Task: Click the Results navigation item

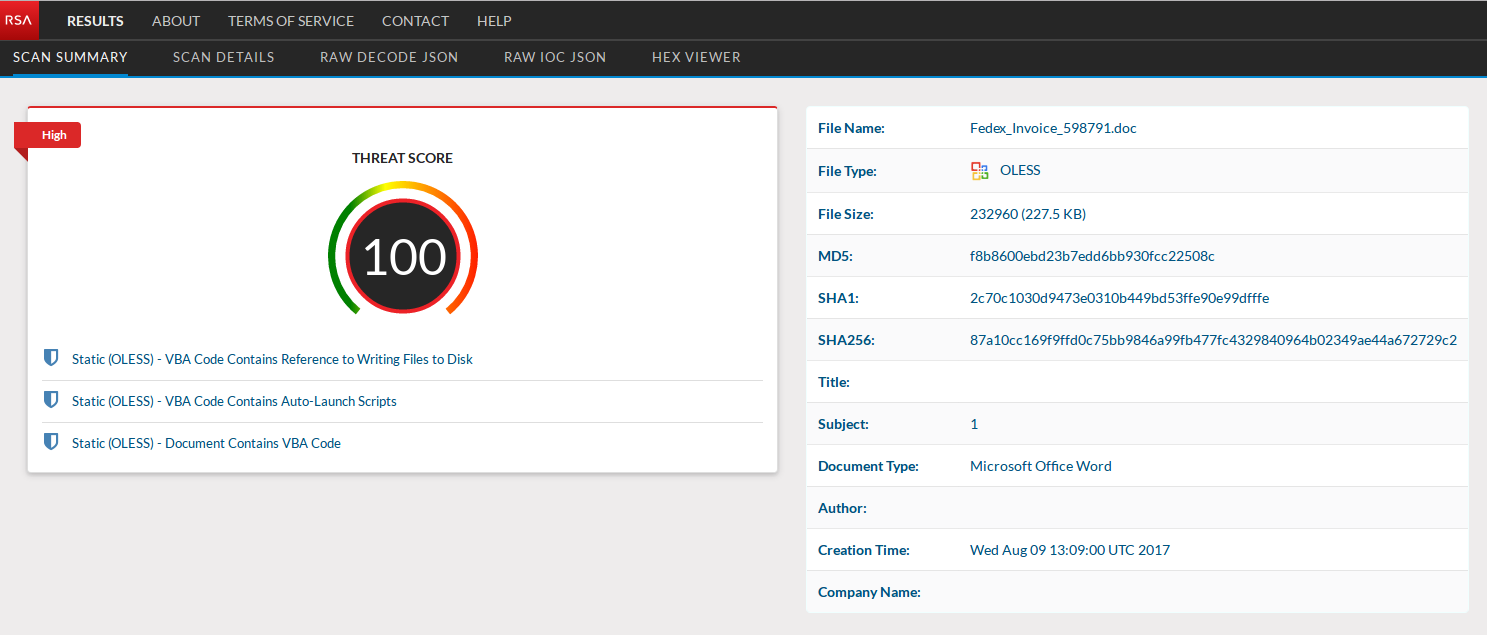Action: pyautogui.click(x=95, y=21)
